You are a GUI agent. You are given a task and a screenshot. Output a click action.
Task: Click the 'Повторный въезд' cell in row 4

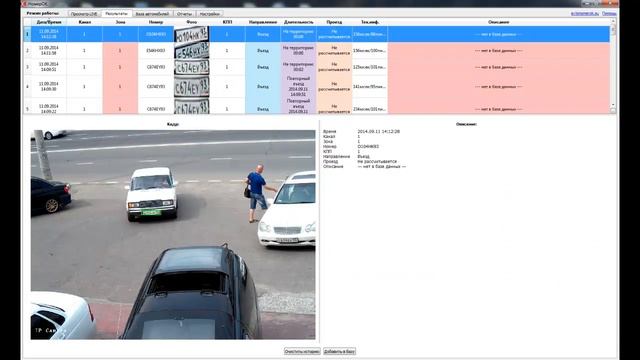[298, 87]
